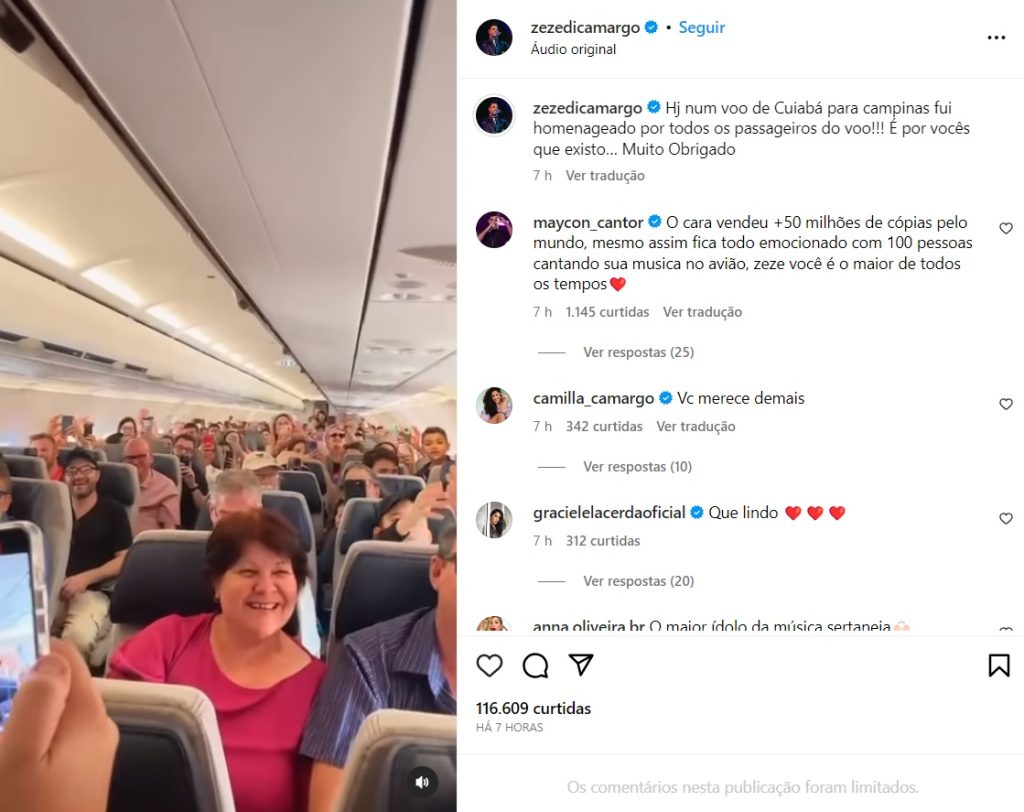The height and width of the screenshot is (812, 1024).
Task: Save post with the bookmark icon
Action: (999, 665)
